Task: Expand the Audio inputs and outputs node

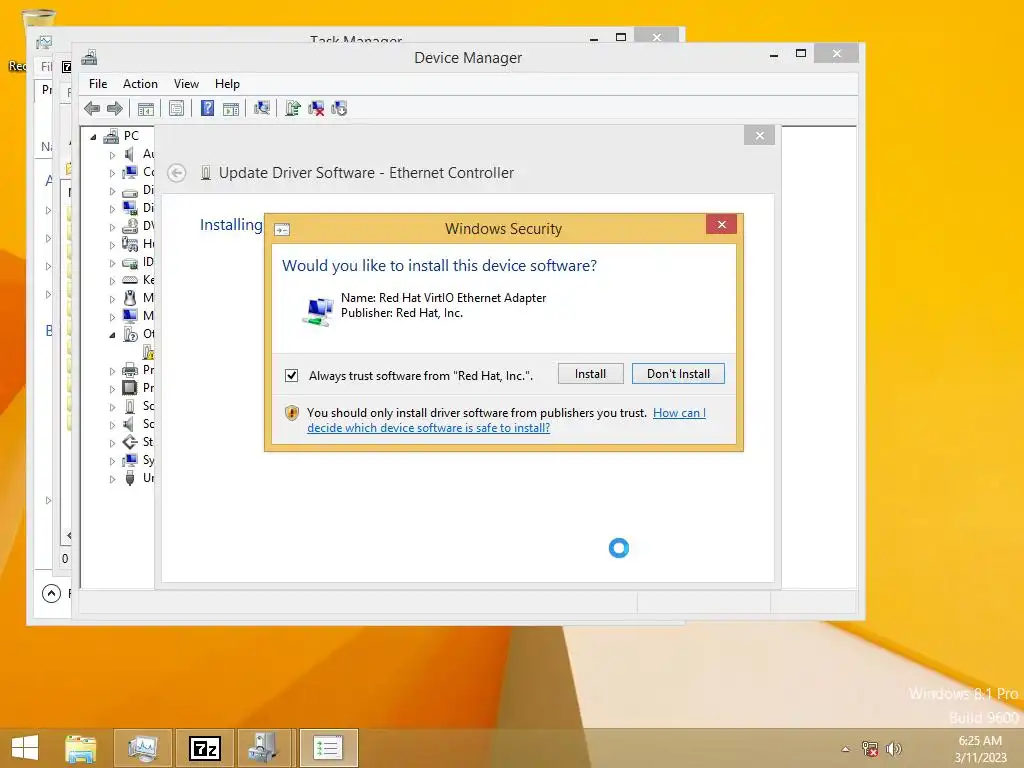Action: pos(112,155)
